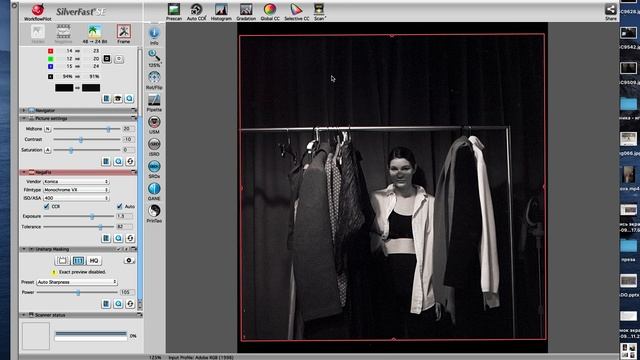Screen dimensions: 640x360
Task: Open the Vendor dropdown
Action: [x=76, y=181]
